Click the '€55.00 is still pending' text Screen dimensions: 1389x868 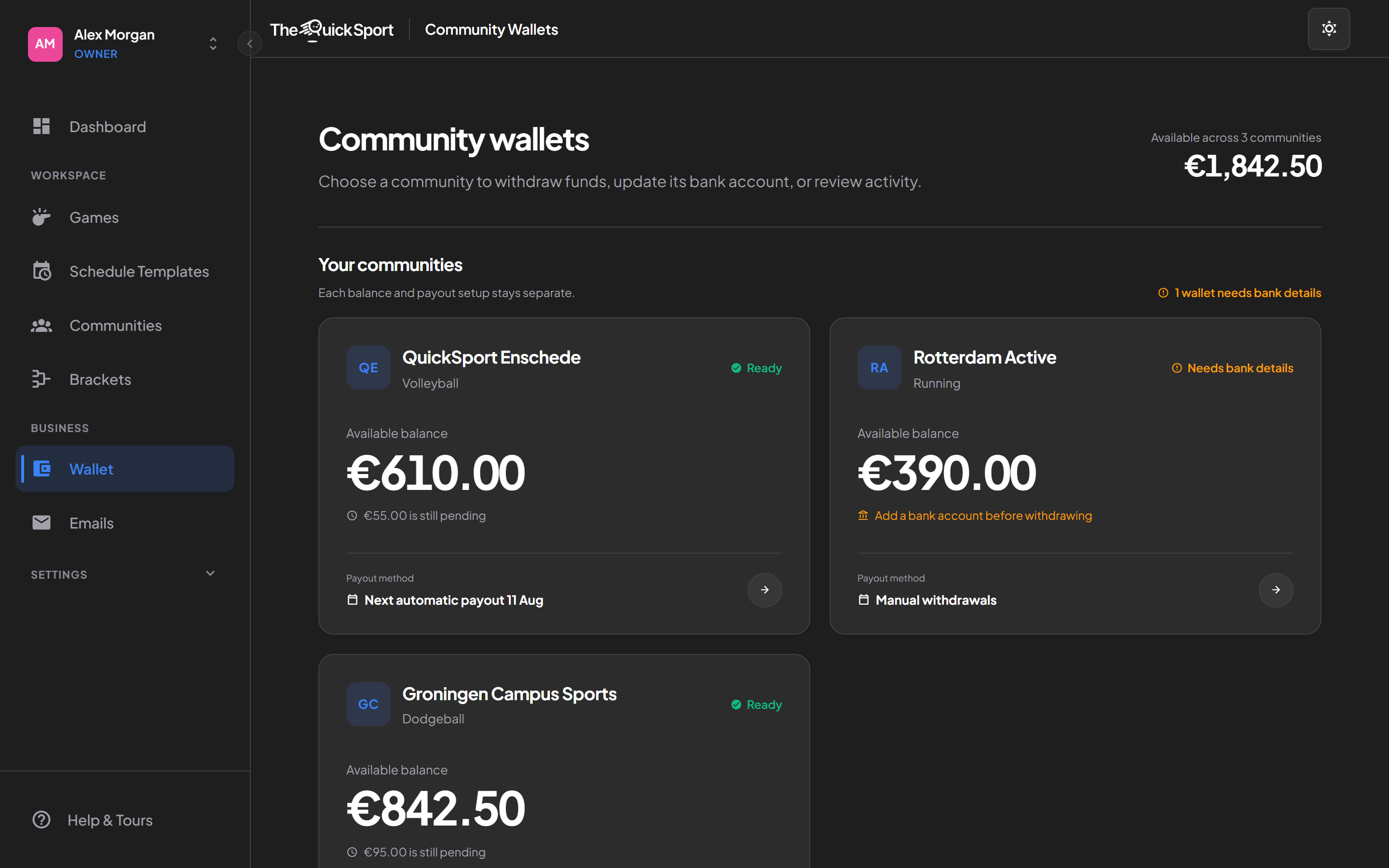424,515
